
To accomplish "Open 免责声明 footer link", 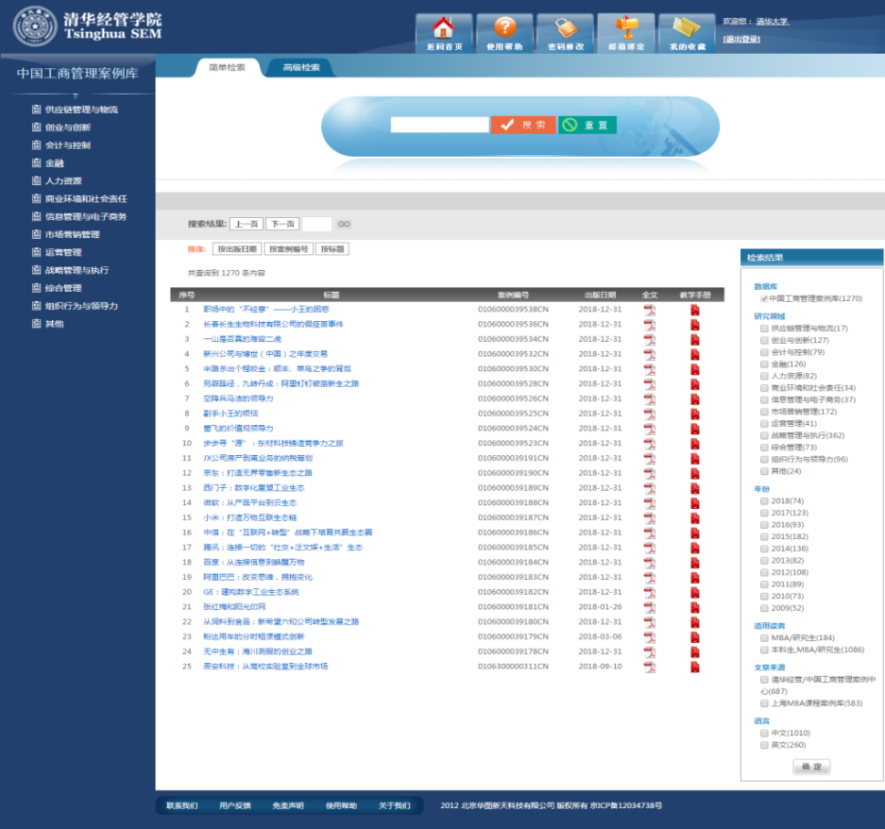I will click(288, 805).
